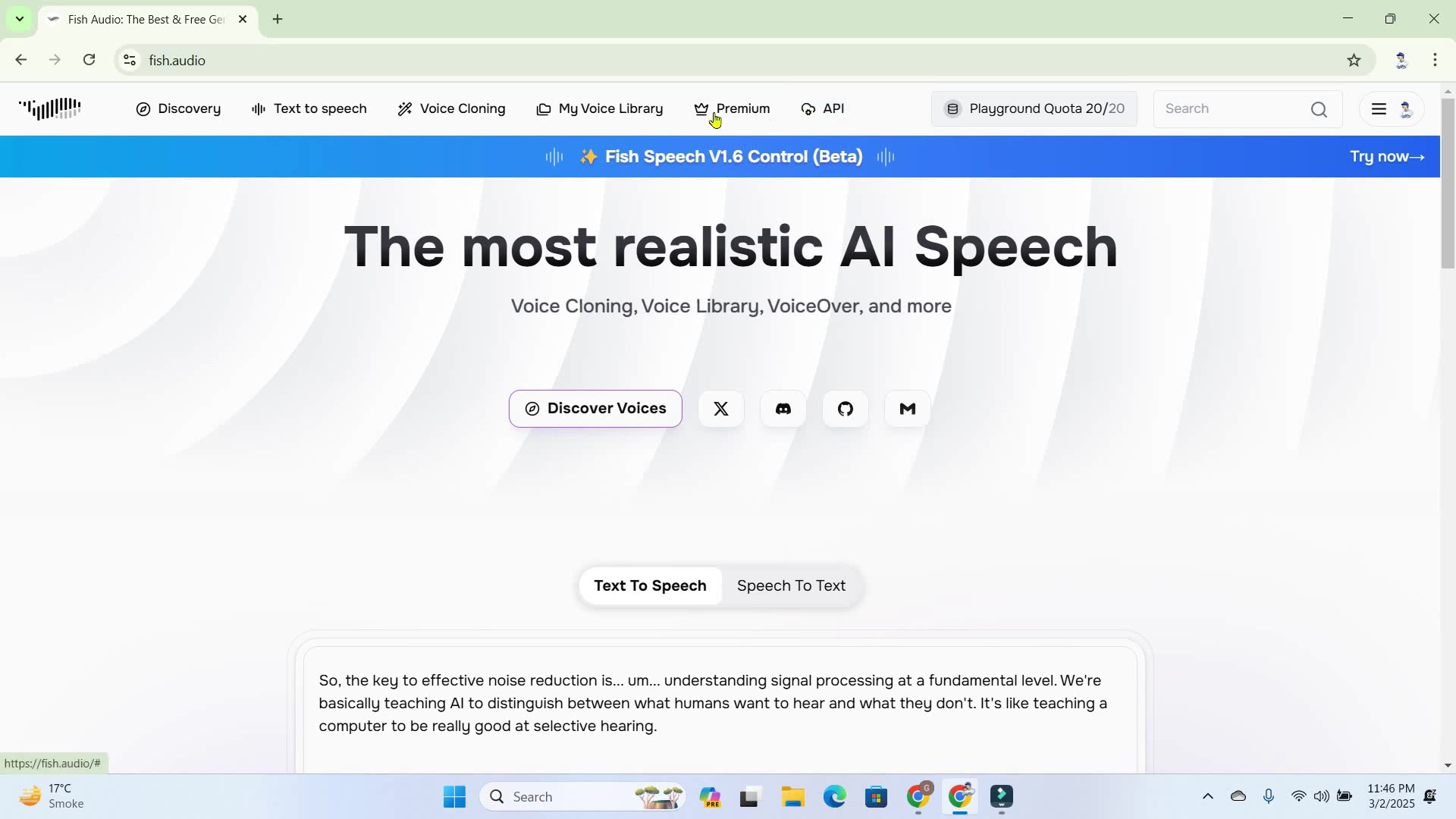Open the X (Twitter) social link
This screenshot has height=819, width=1456.
click(721, 409)
